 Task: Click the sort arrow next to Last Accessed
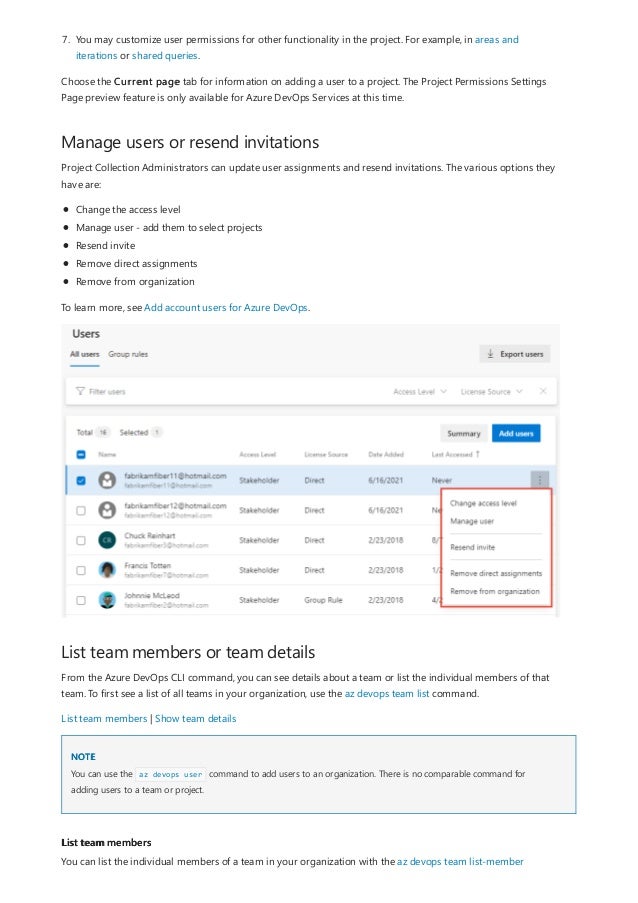coord(477,454)
